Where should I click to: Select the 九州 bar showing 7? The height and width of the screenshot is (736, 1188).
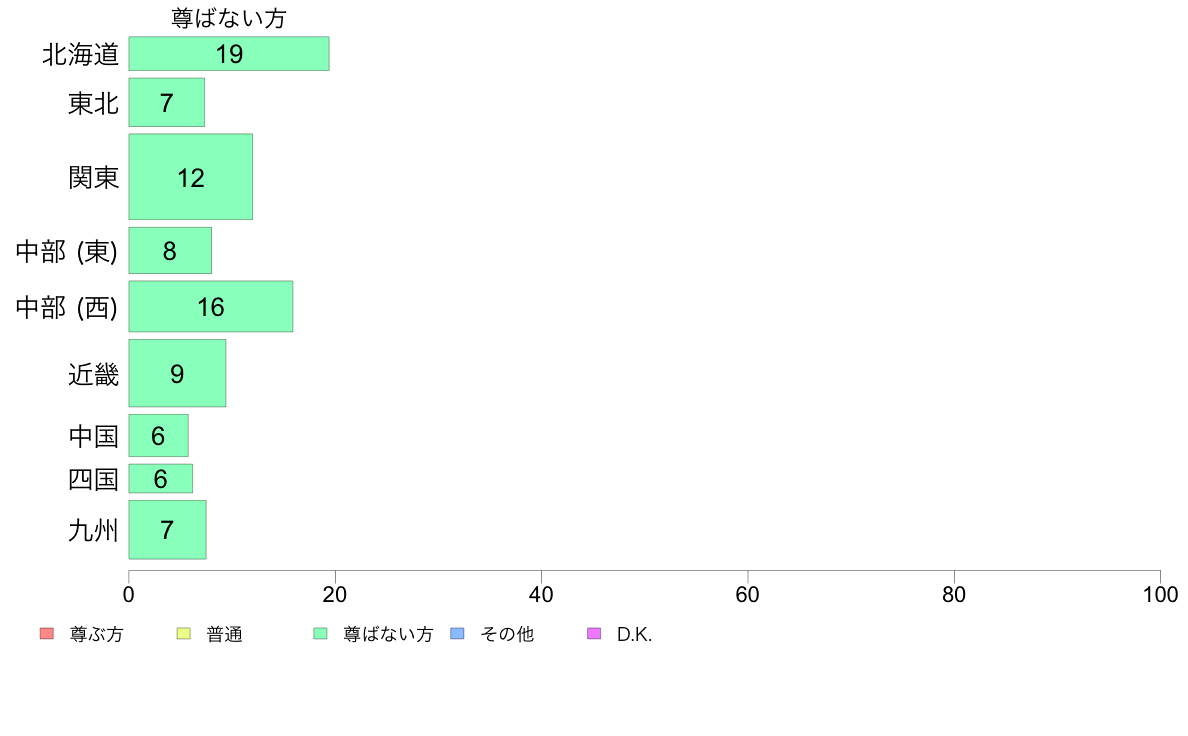[x=167, y=530]
